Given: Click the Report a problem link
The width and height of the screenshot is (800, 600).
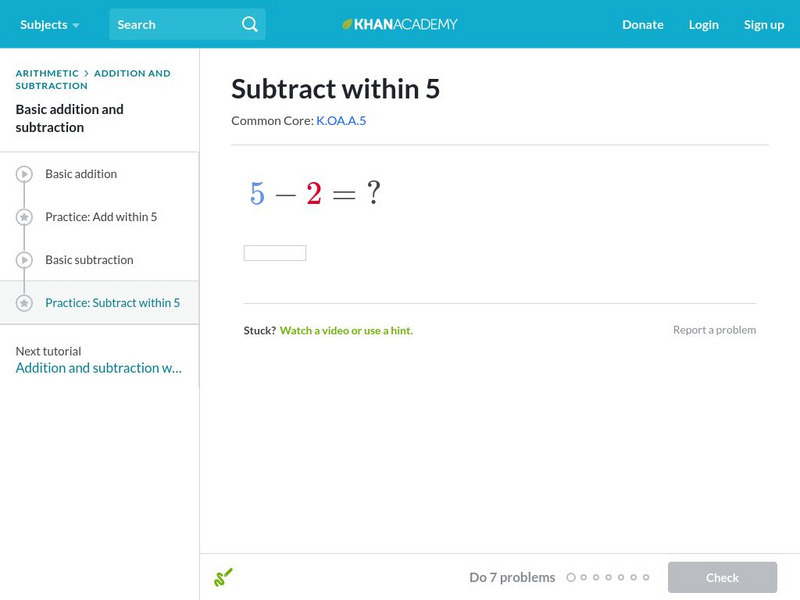Looking at the screenshot, I should (x=714, y=330).
